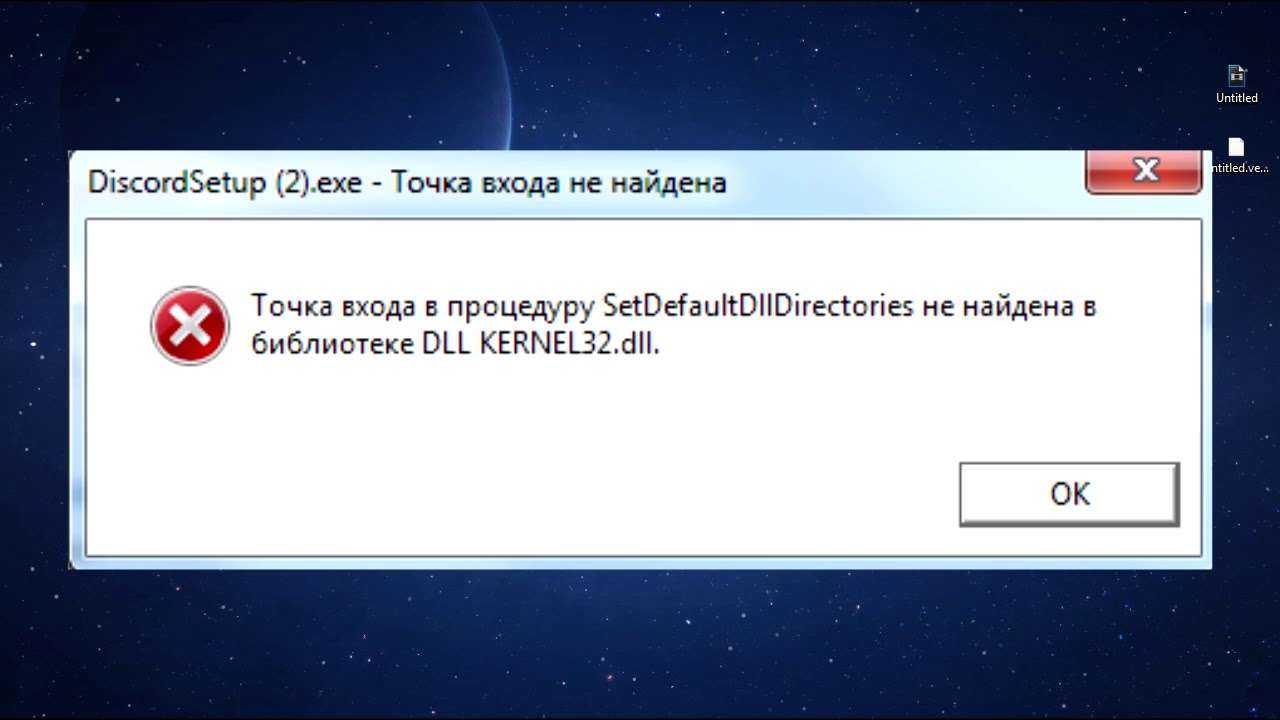Click the red error cross icon

click(x=190, y=325)
